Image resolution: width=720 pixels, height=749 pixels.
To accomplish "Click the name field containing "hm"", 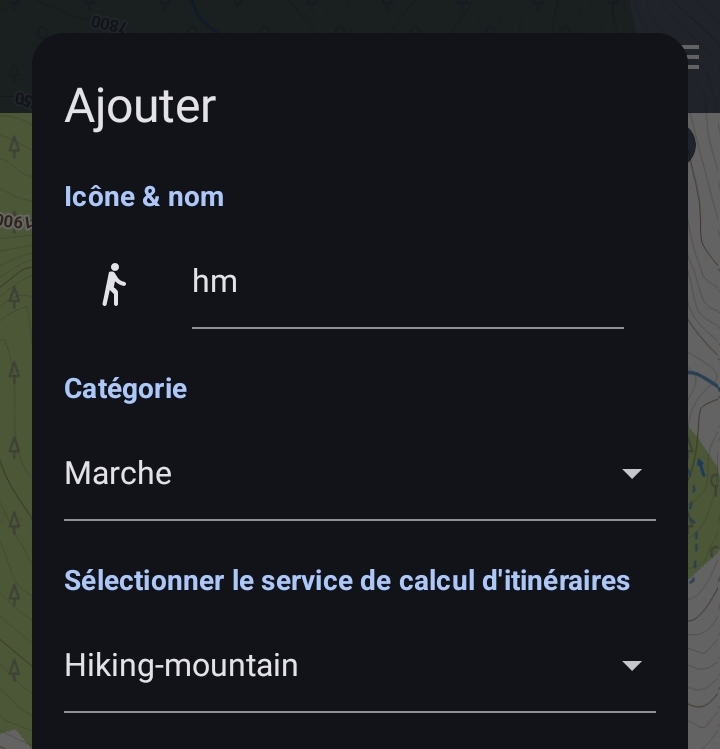I will tap(407, 283).
